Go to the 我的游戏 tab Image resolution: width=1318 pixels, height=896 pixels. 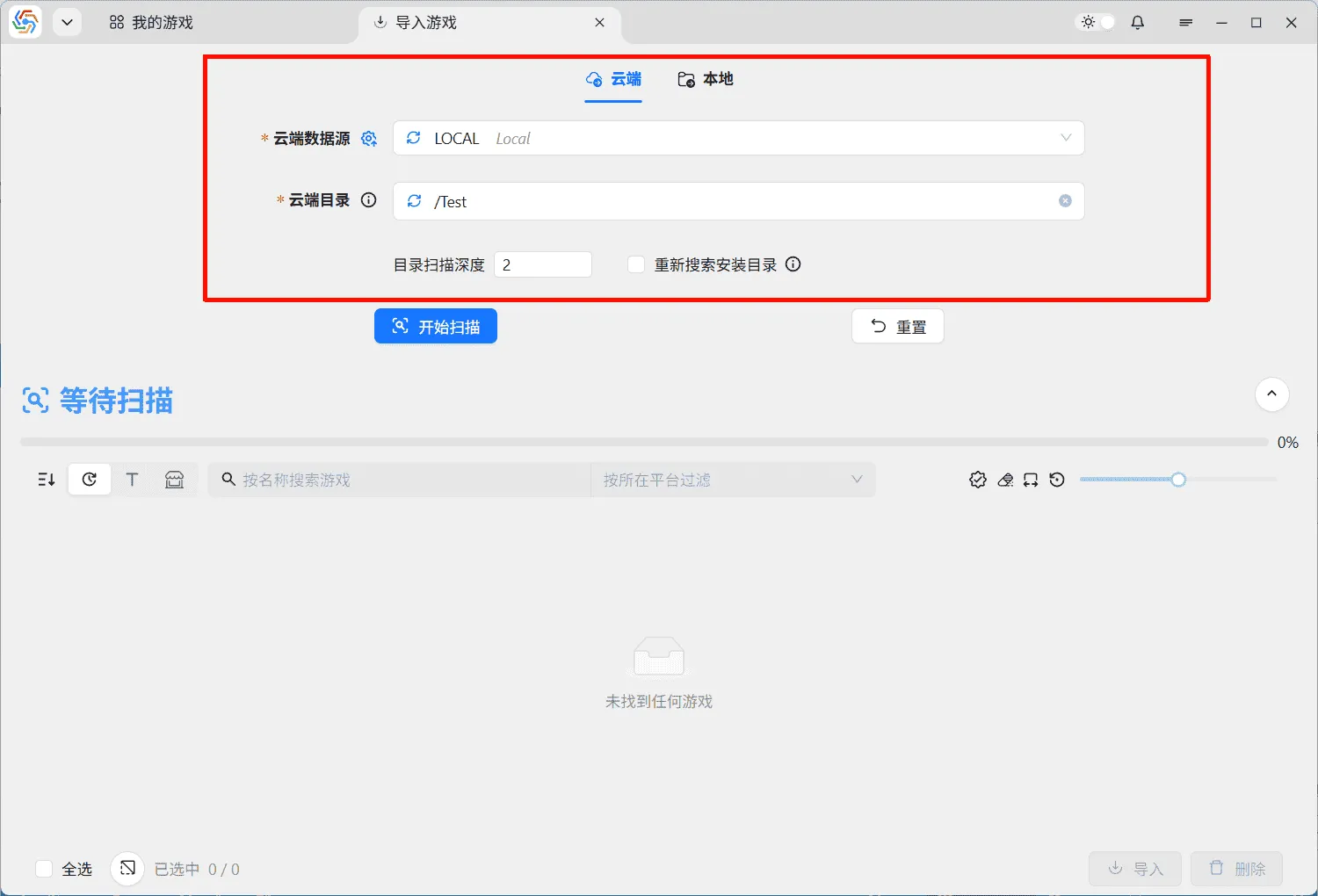point(150,23)
